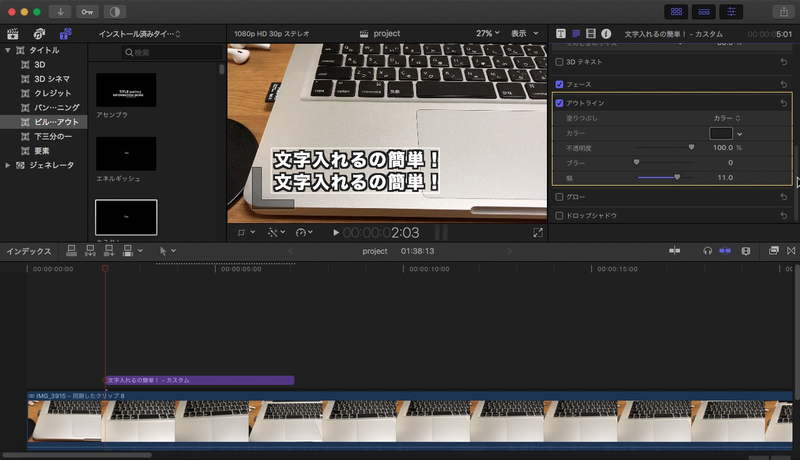Toggle timeline skimming icon

(674, 251)
